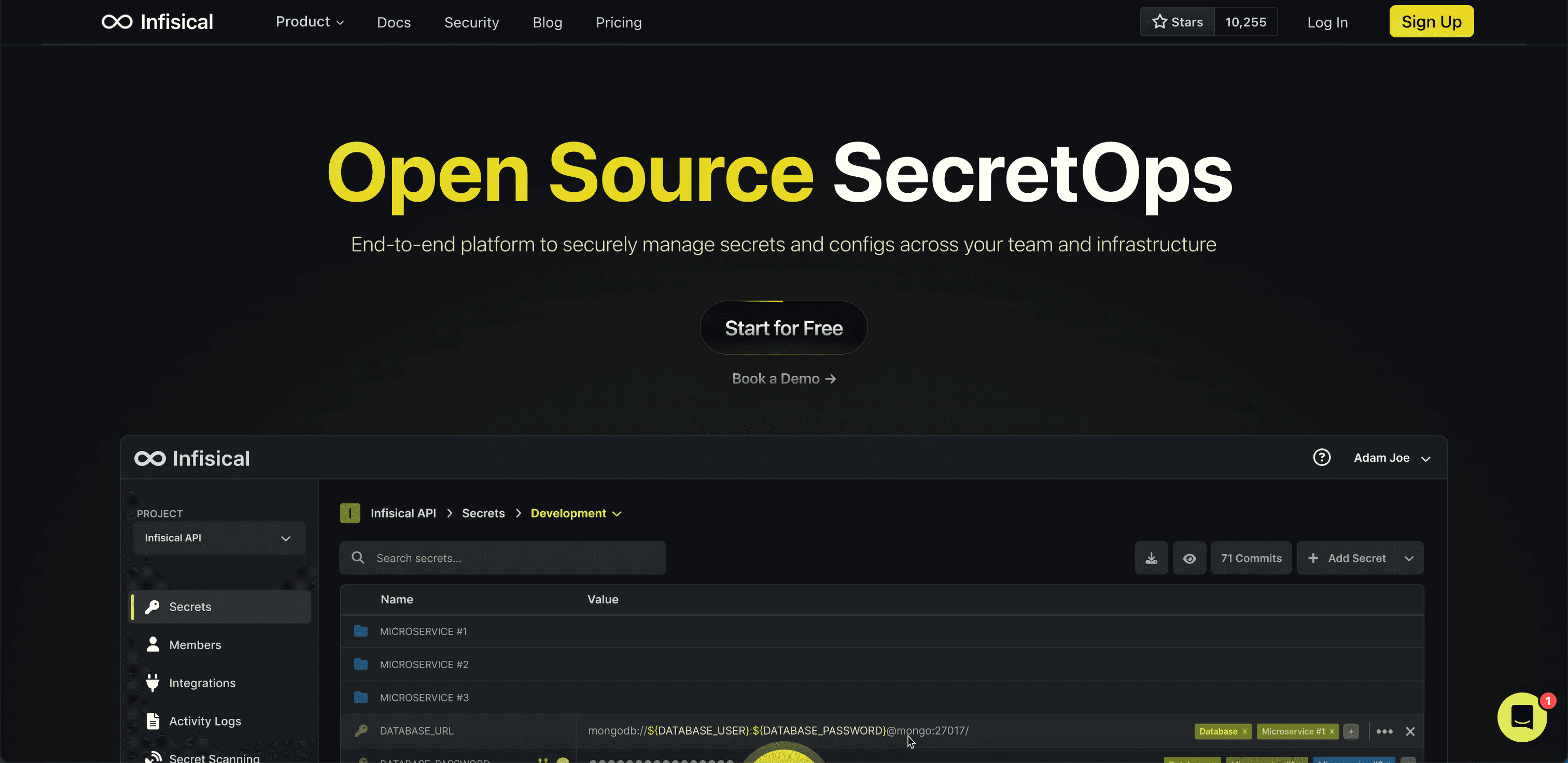This screenshot has width=1568, height=763.
Task: Reveal secret values with the eye icon
Action: (x=1189, y=558)
